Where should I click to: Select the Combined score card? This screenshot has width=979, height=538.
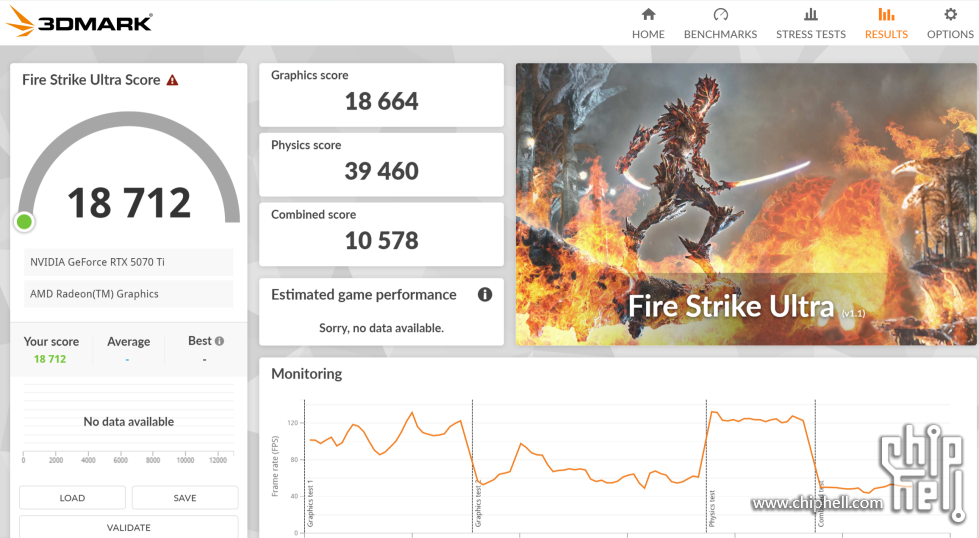381,234
